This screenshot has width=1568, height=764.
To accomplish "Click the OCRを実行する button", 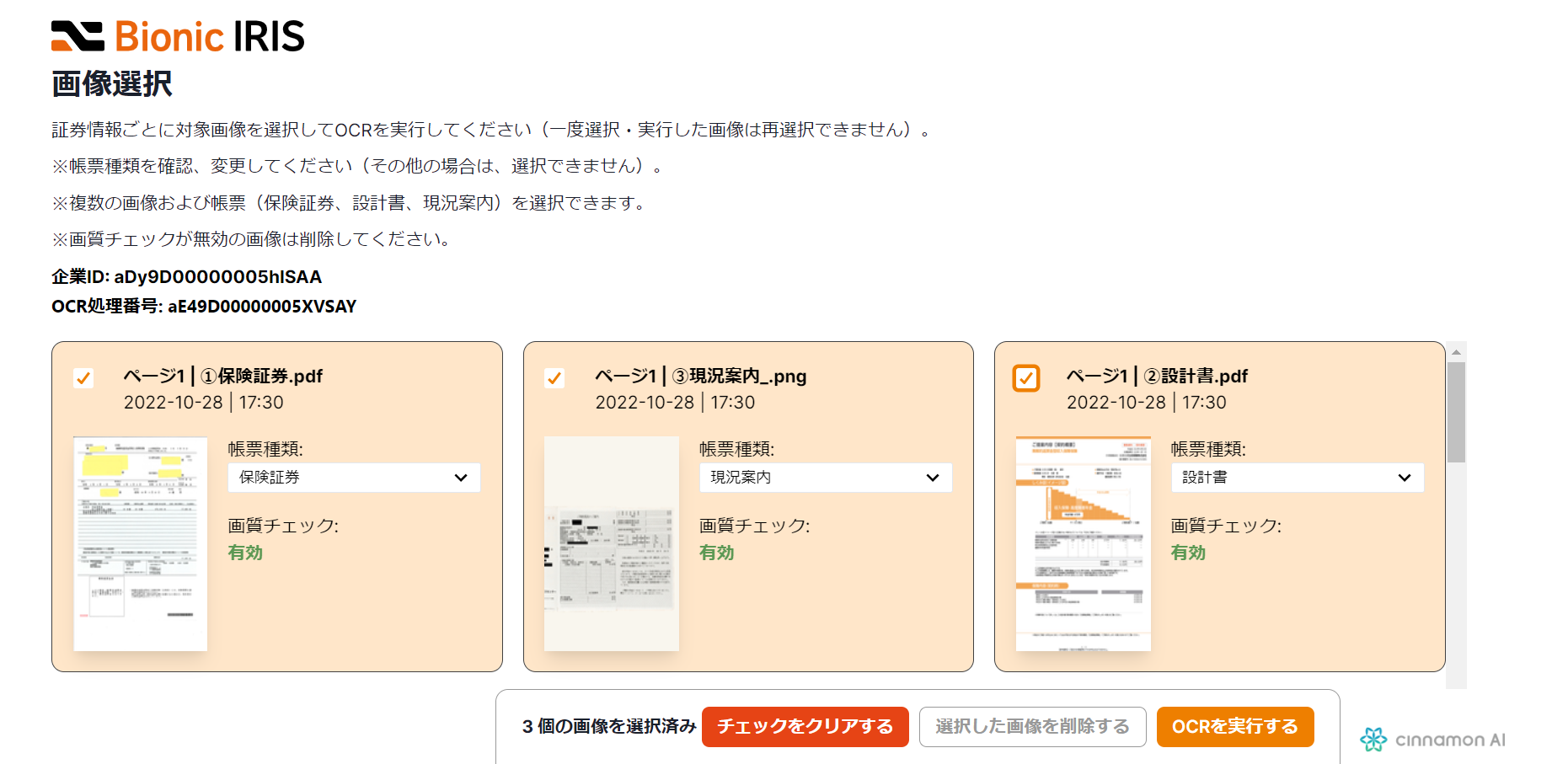I will [1235, 726].
